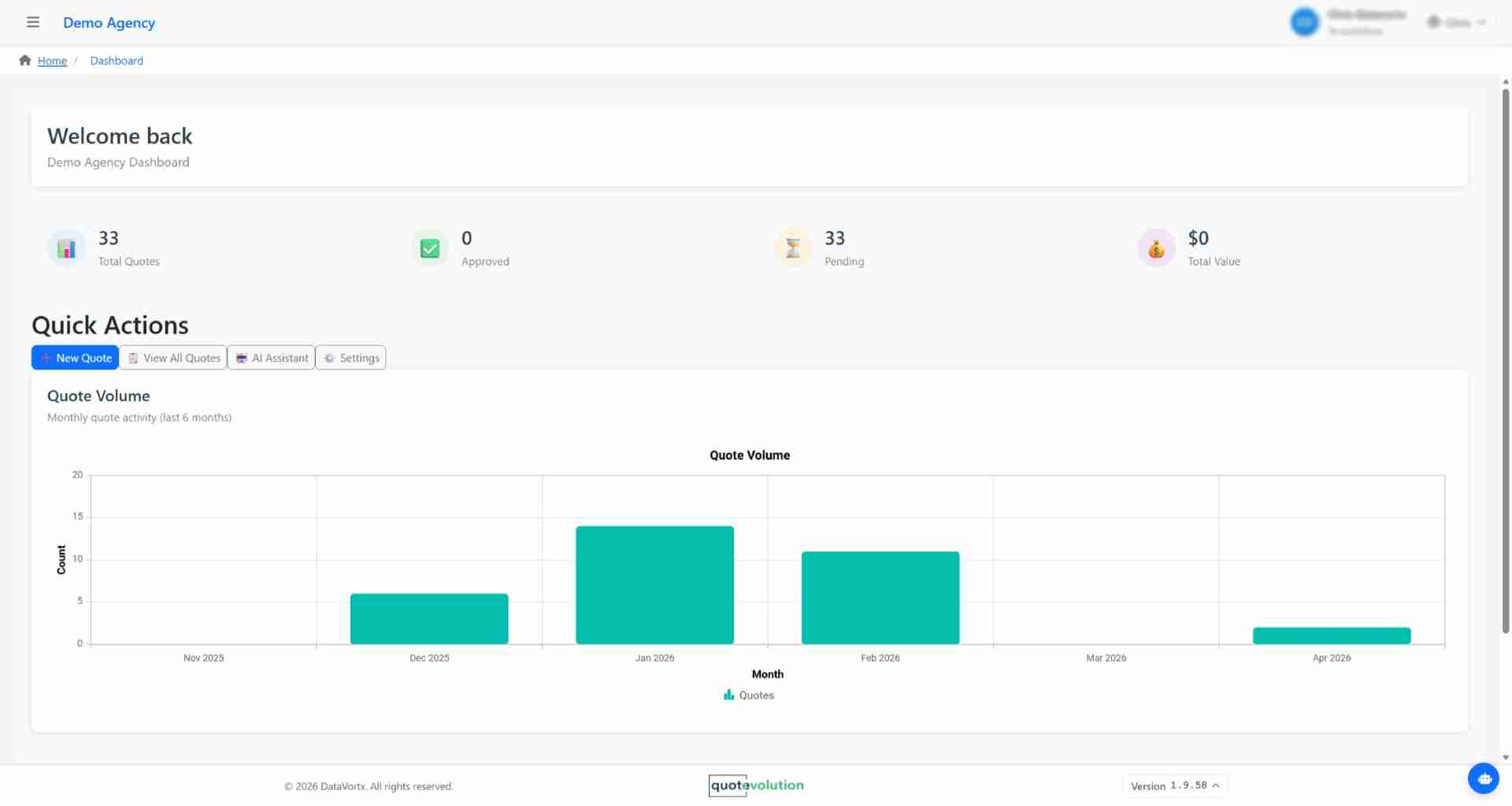Open the Home breadcrumb link

coord(51,61)
